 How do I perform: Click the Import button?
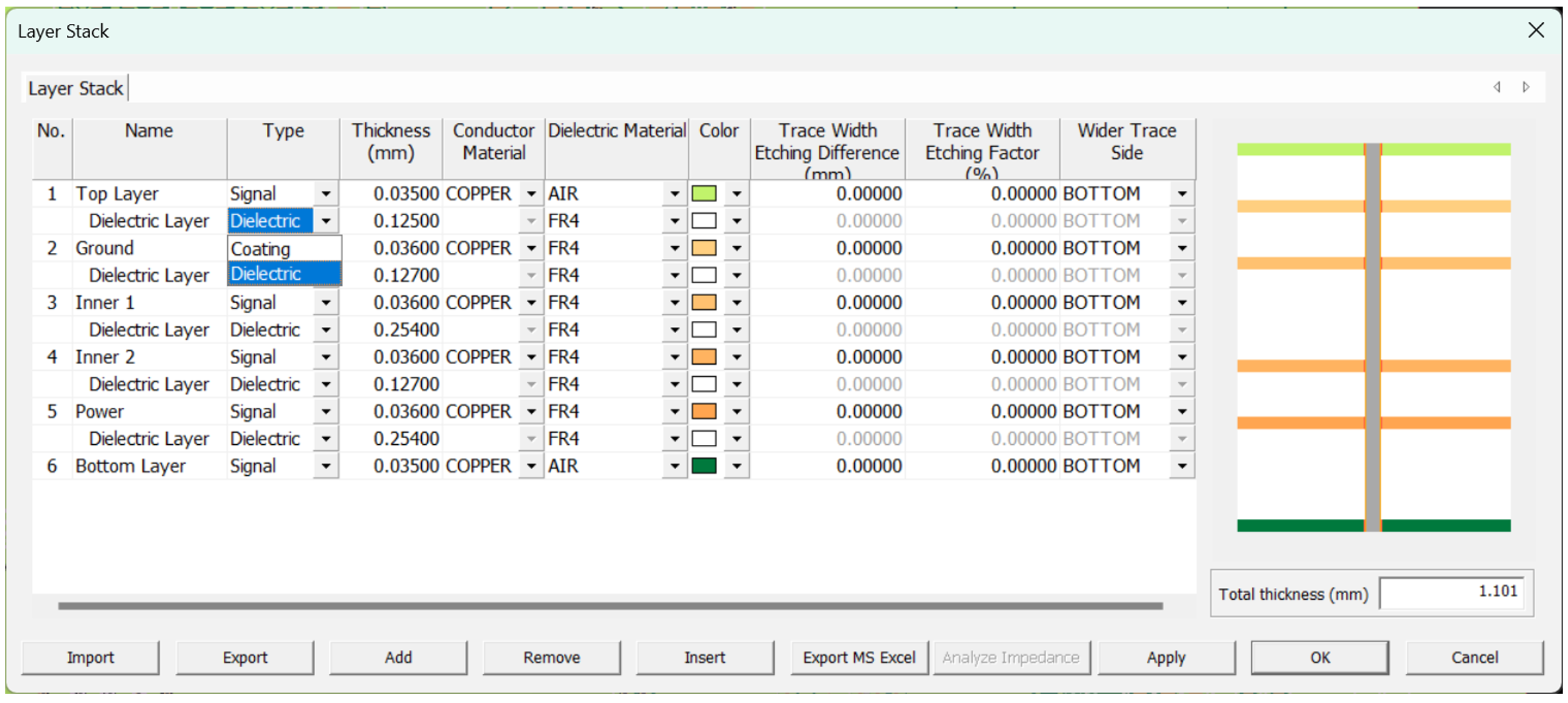pyautogui.click(x=91, y=657)
